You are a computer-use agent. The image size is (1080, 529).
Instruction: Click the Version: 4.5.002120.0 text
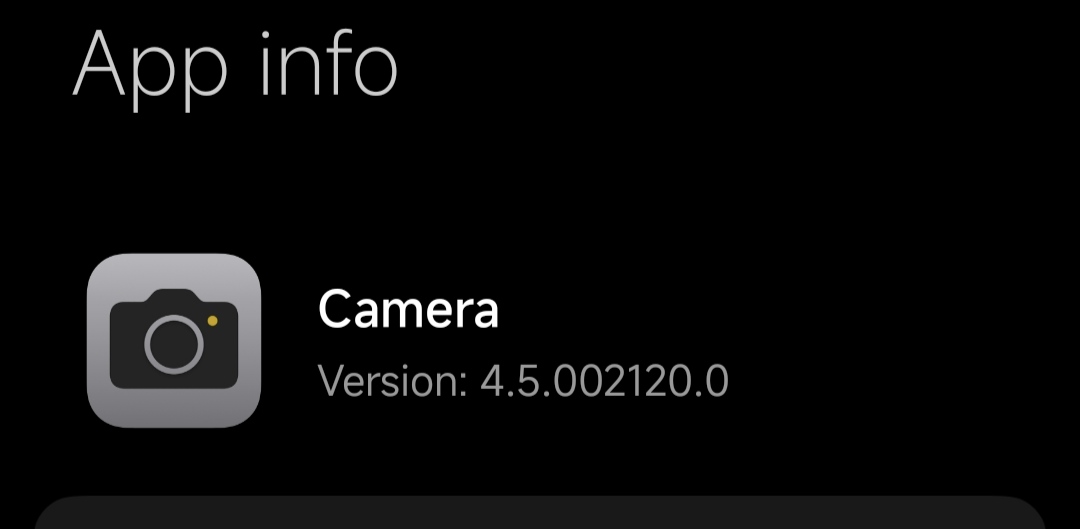523,380
